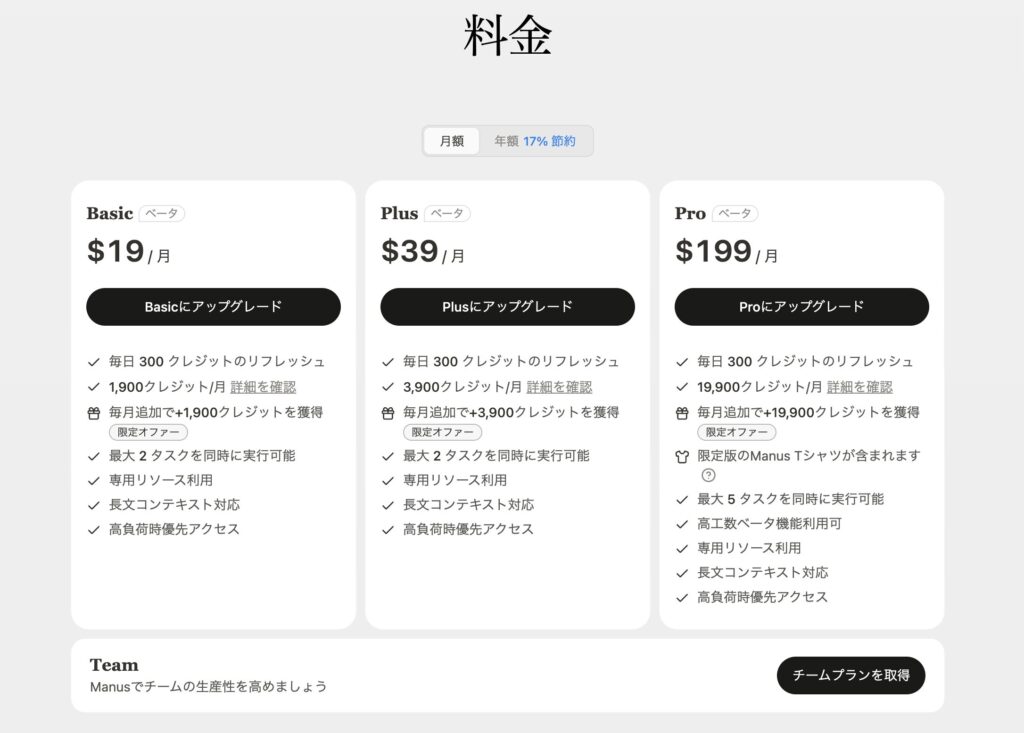Click the 料金 page title
This screenshot has height=733, width=1024.
507,35
